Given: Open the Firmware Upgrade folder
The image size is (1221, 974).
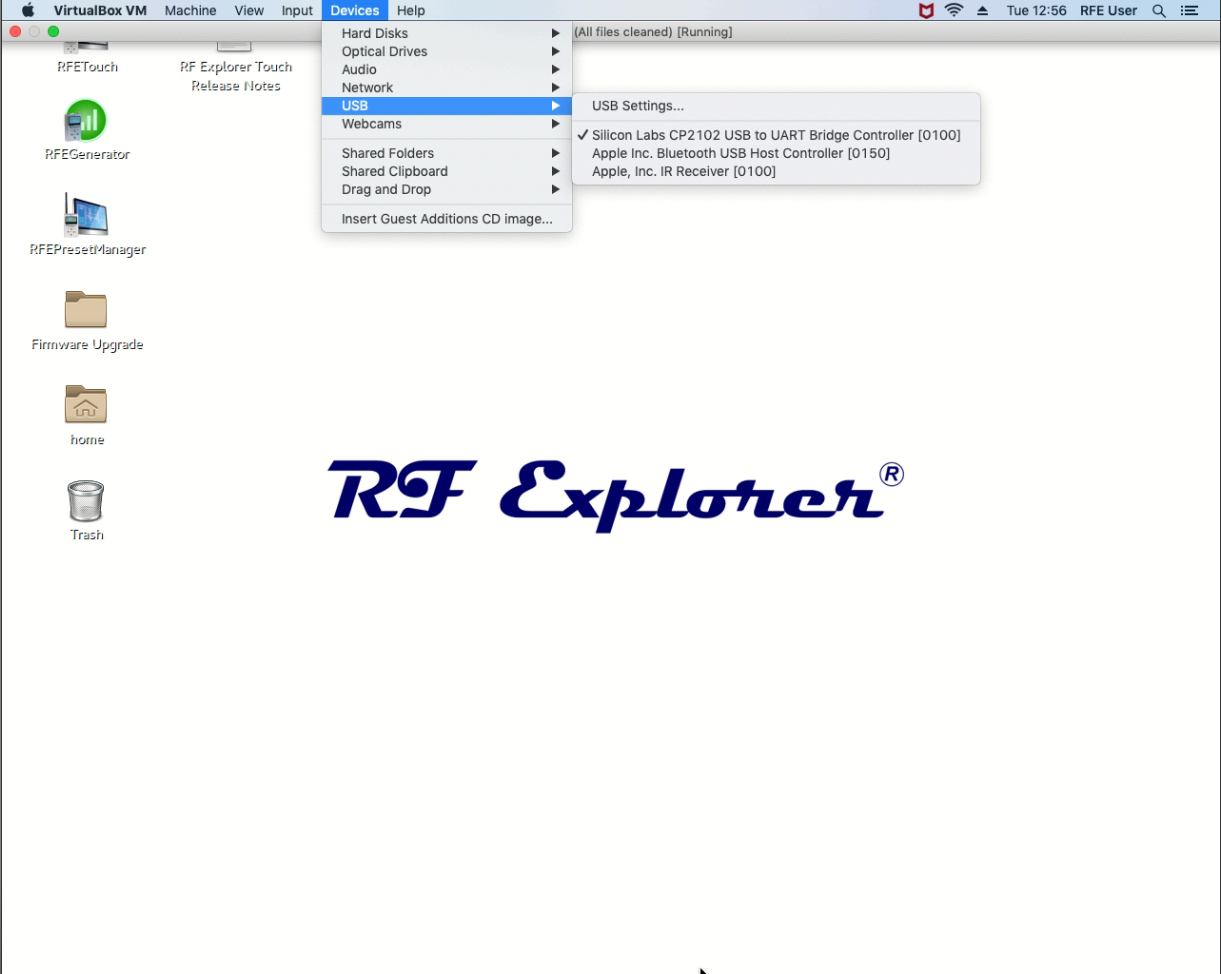Looking at the screenshot, I should coord(86,311).
